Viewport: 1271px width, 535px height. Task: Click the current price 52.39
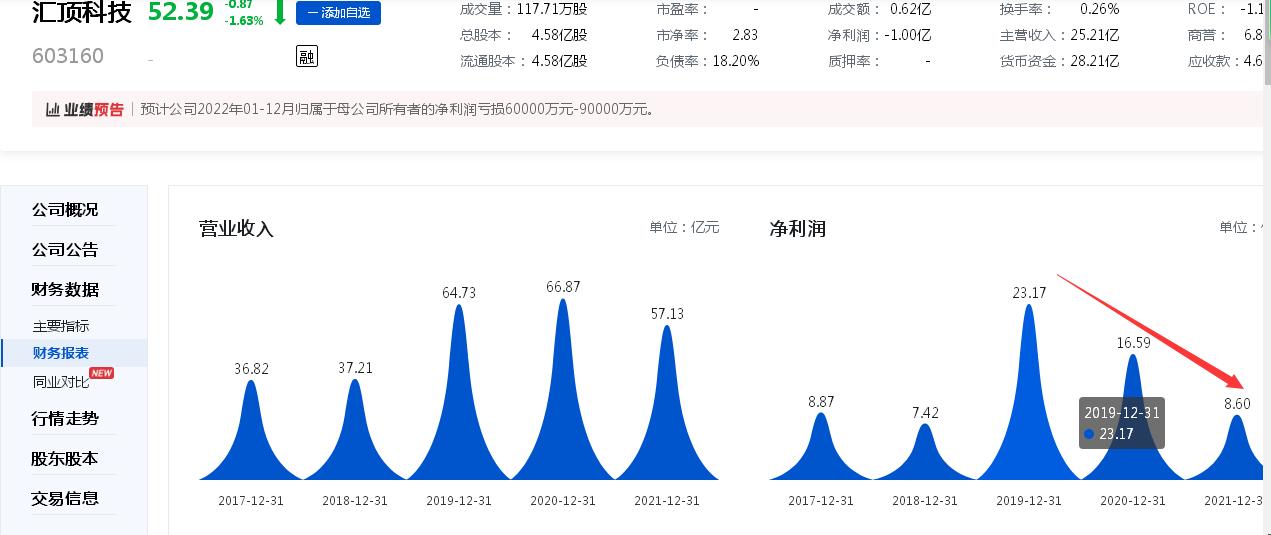181,11
